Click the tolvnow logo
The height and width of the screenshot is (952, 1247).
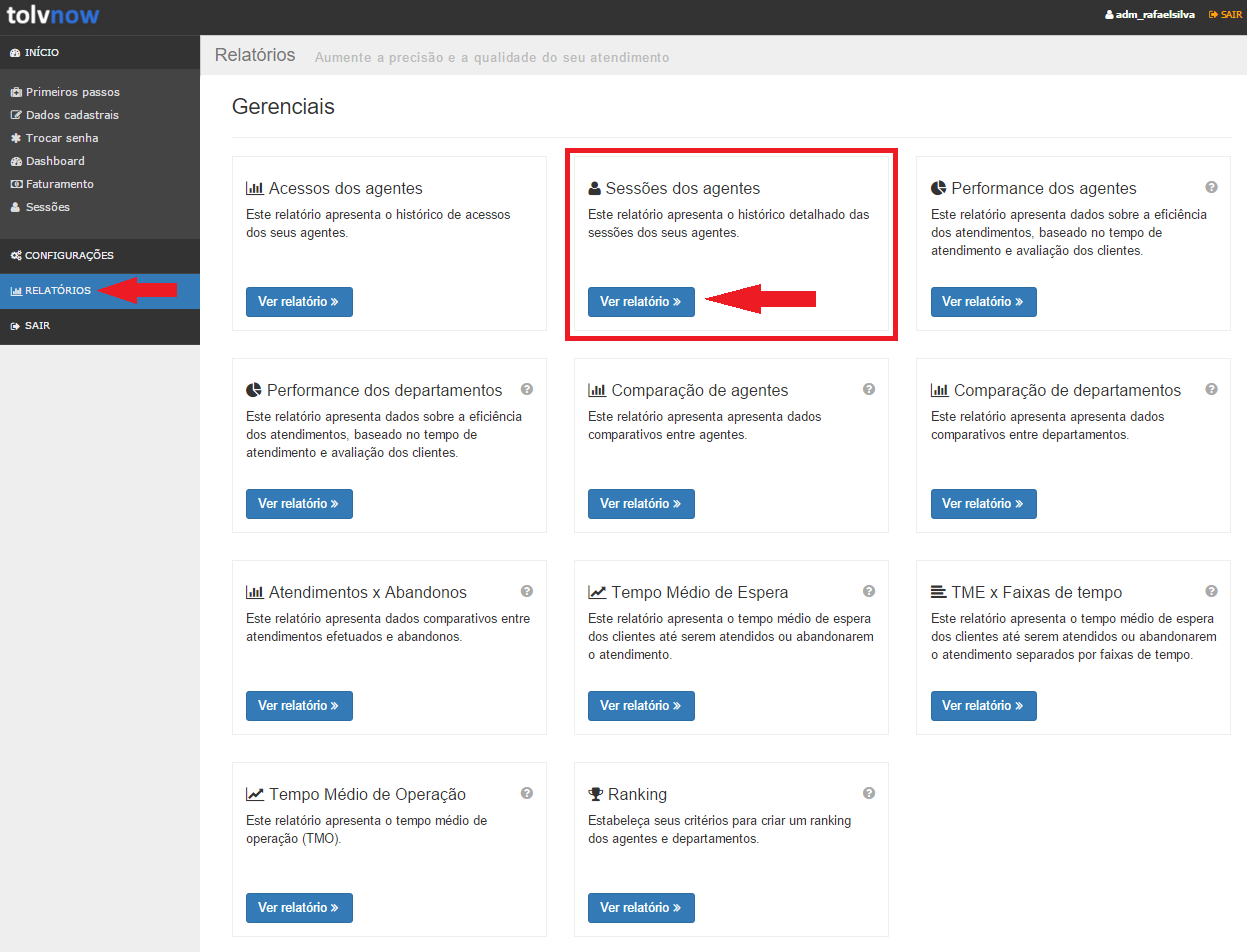(x=53, y=15)
